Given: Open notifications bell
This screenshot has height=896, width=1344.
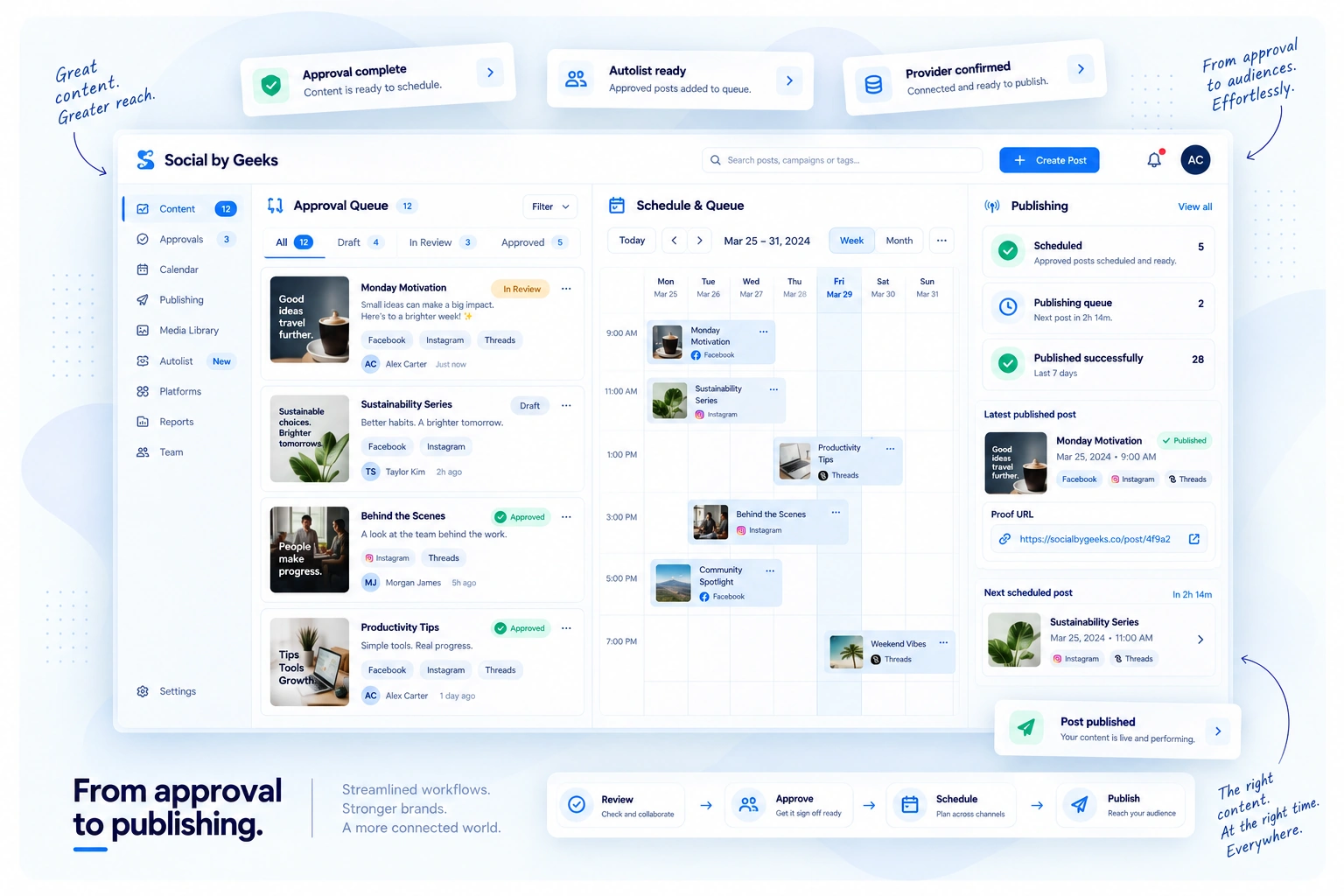Looking at the screenshot, I should coord(1154,160).
